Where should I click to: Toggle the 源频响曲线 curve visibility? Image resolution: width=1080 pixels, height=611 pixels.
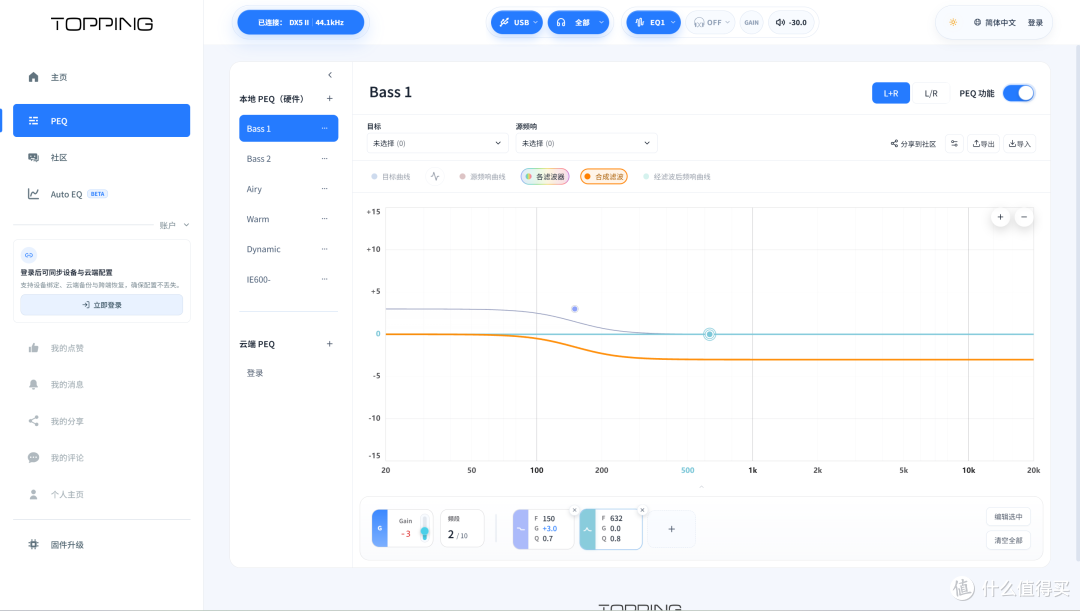click(x=482, y=177)
